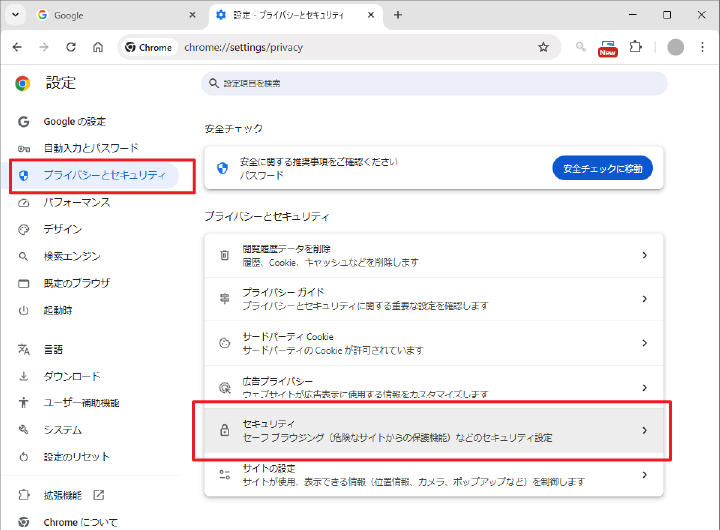
Task: Click the red New extension icon
Action: click(607, 47)
